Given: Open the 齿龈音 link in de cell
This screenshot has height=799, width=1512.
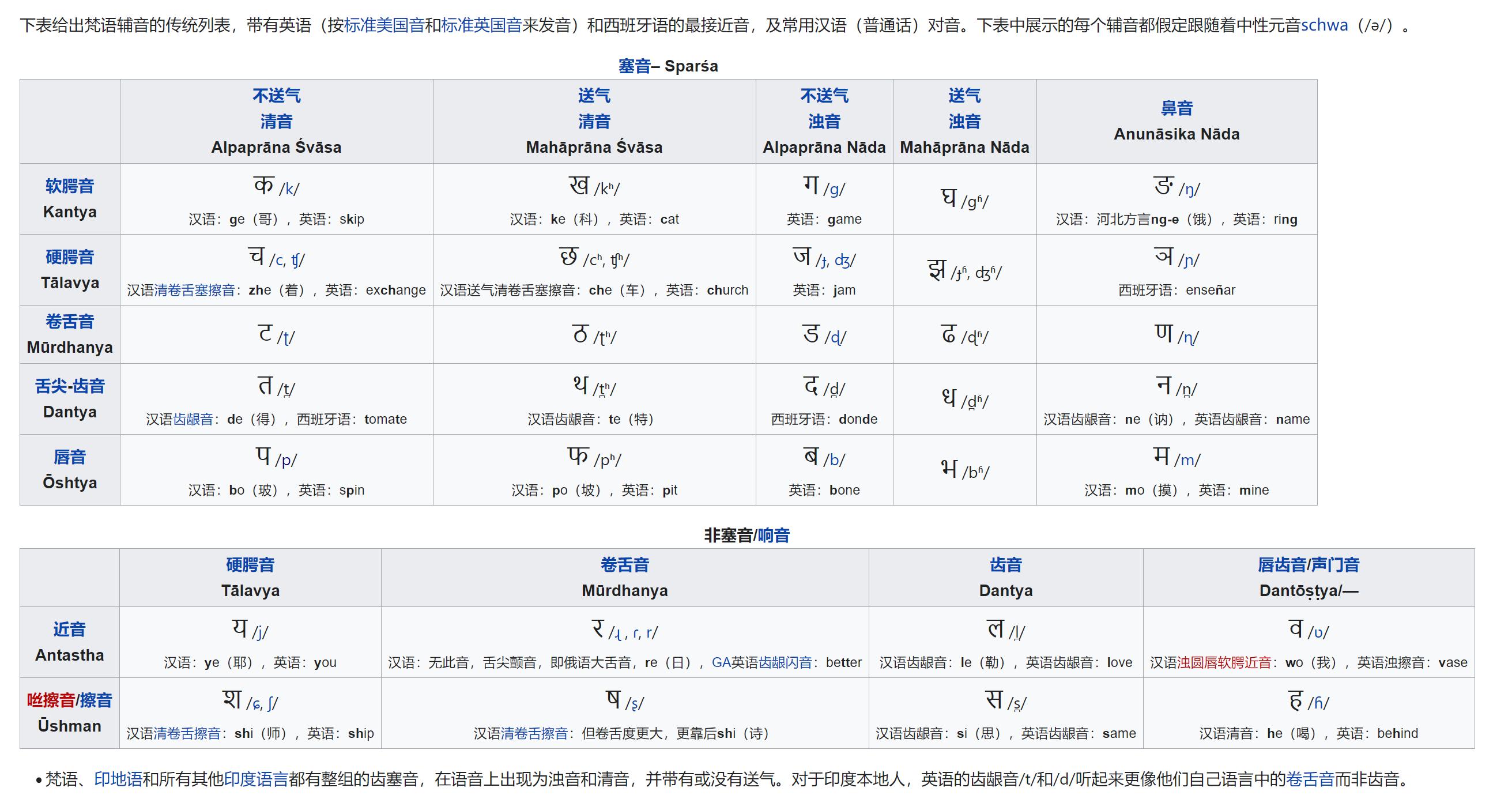Looking at the screenshot, I should (x=194, y=419).
